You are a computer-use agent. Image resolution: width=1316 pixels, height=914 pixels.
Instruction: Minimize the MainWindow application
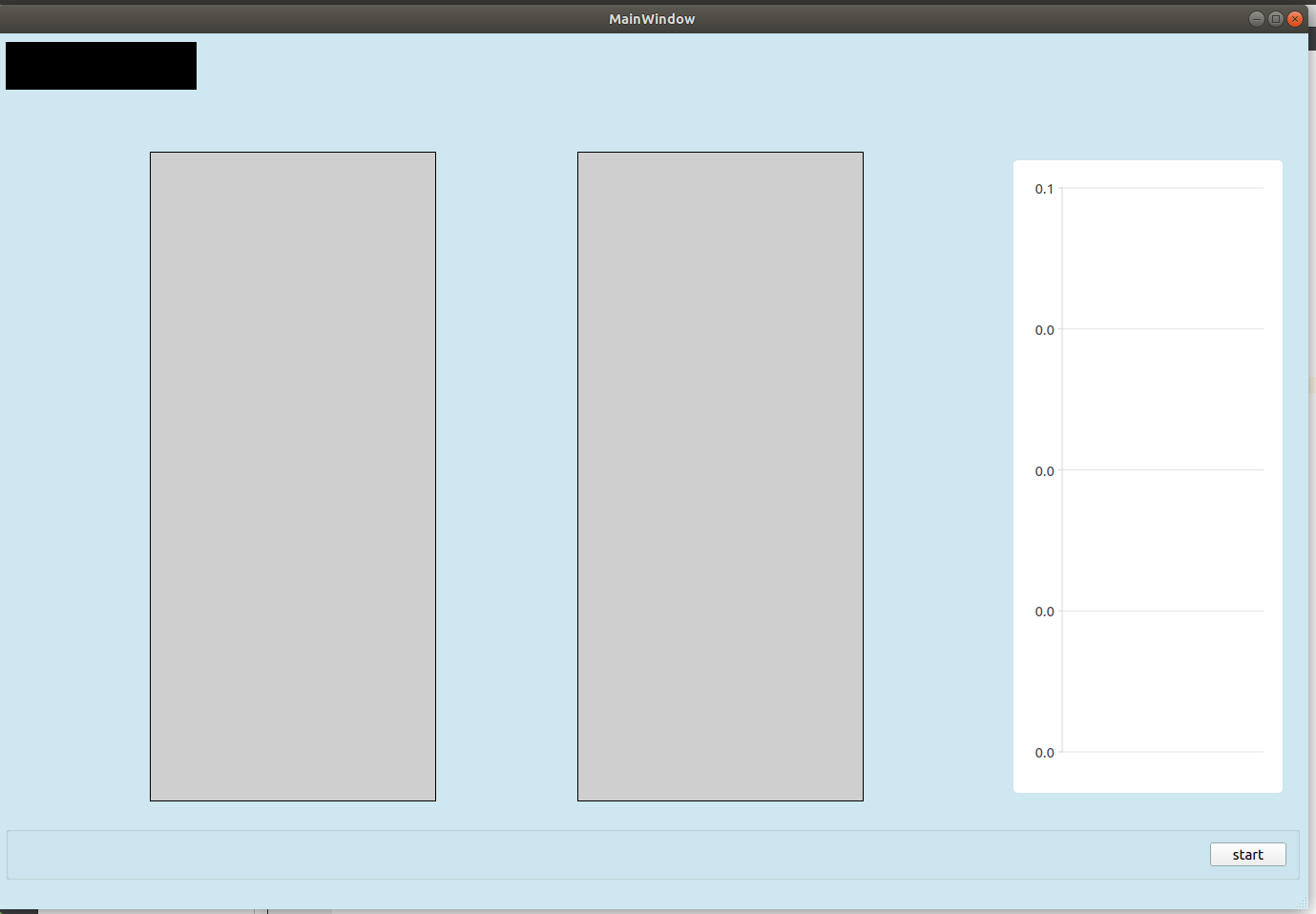pyautogui.click(x=1256, y=18)
